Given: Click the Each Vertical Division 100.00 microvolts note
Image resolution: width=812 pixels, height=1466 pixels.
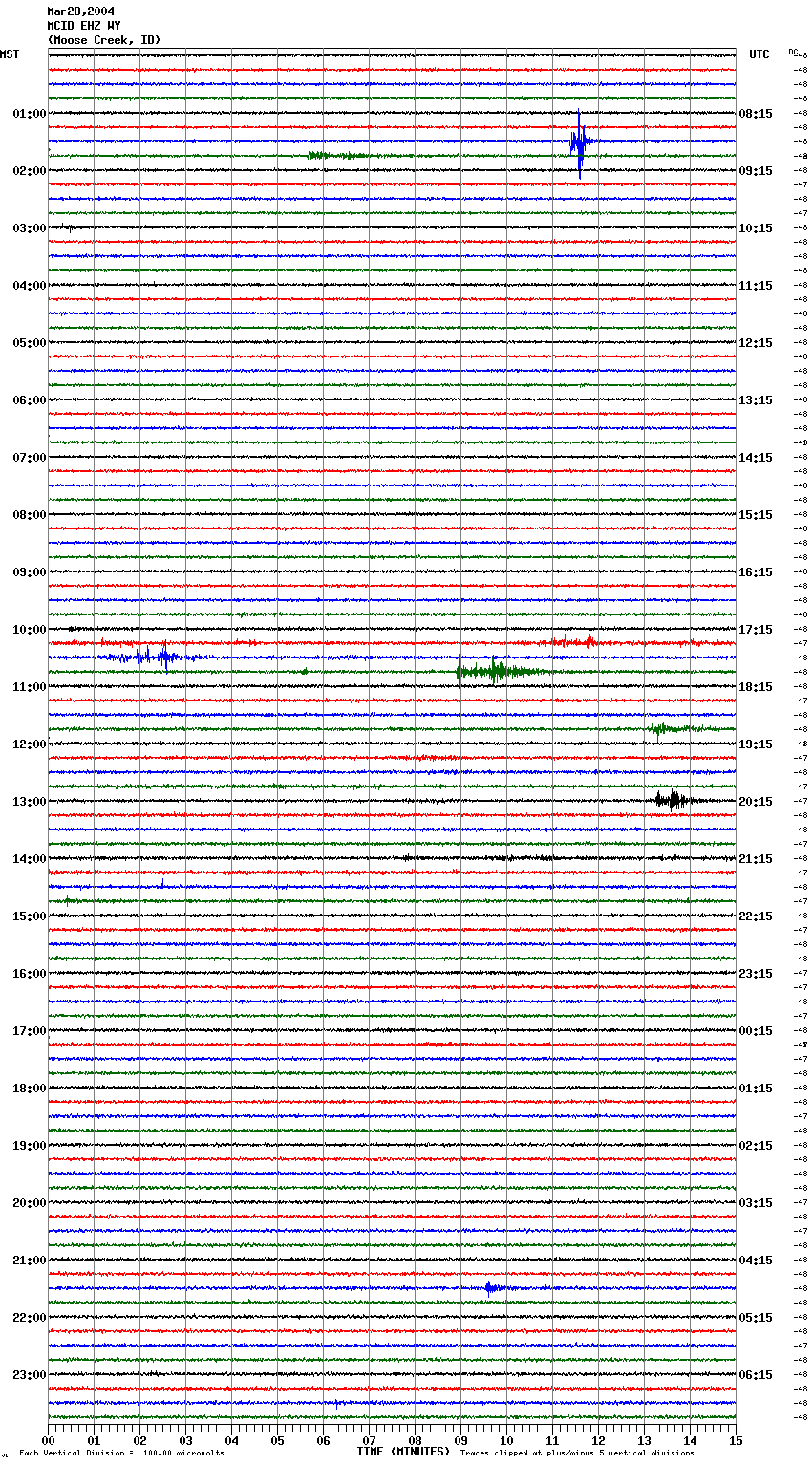Looking at the screenshot, I should [122, 1454].
